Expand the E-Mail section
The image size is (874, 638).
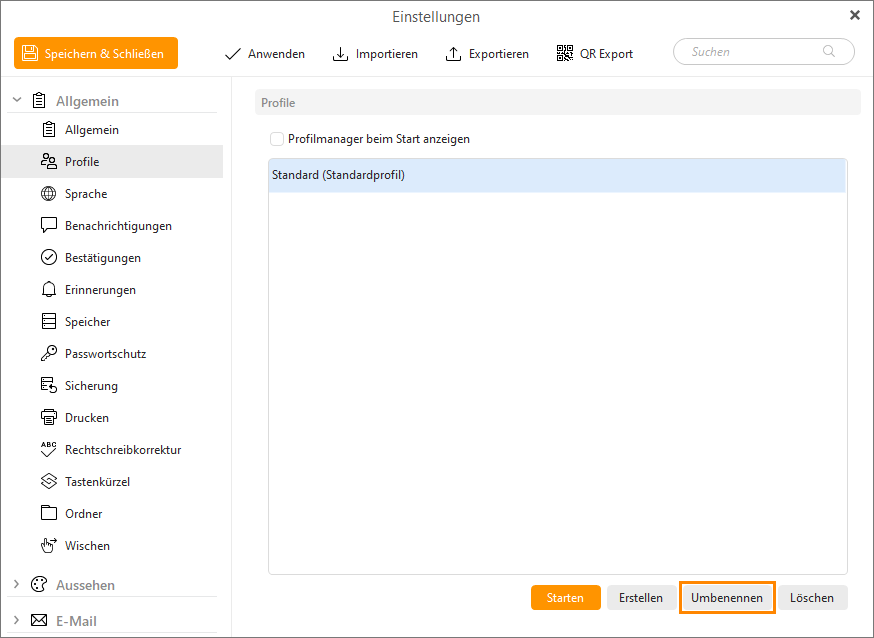pyautogui.click(x=17, y=621)
